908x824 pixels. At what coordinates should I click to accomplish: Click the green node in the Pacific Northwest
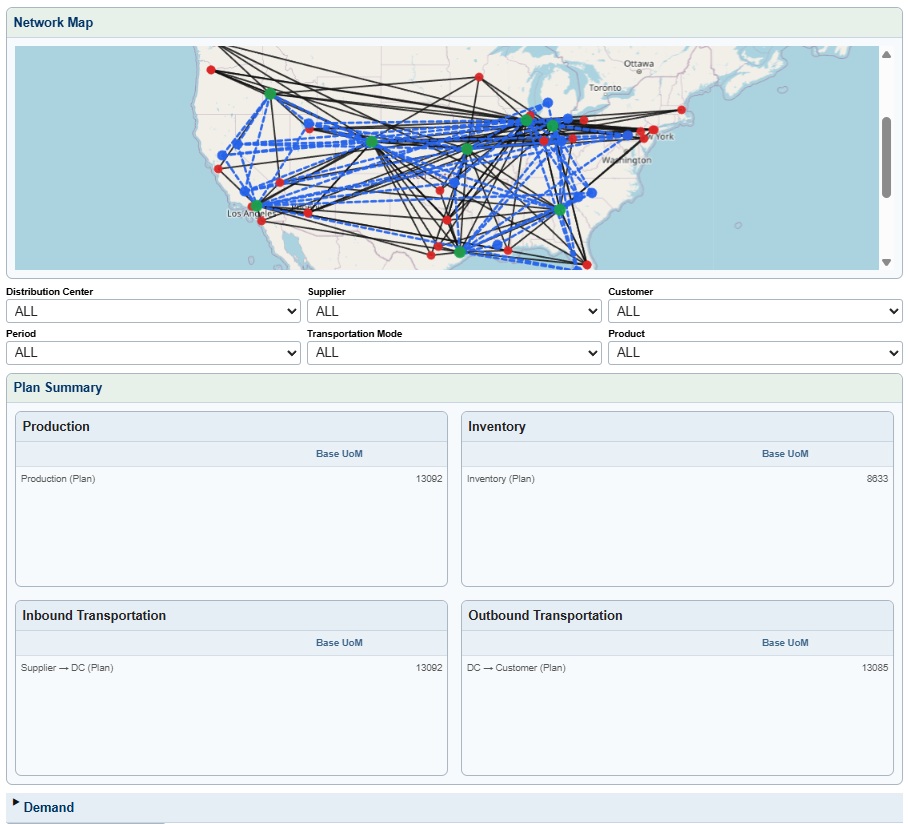pos(271,95)
